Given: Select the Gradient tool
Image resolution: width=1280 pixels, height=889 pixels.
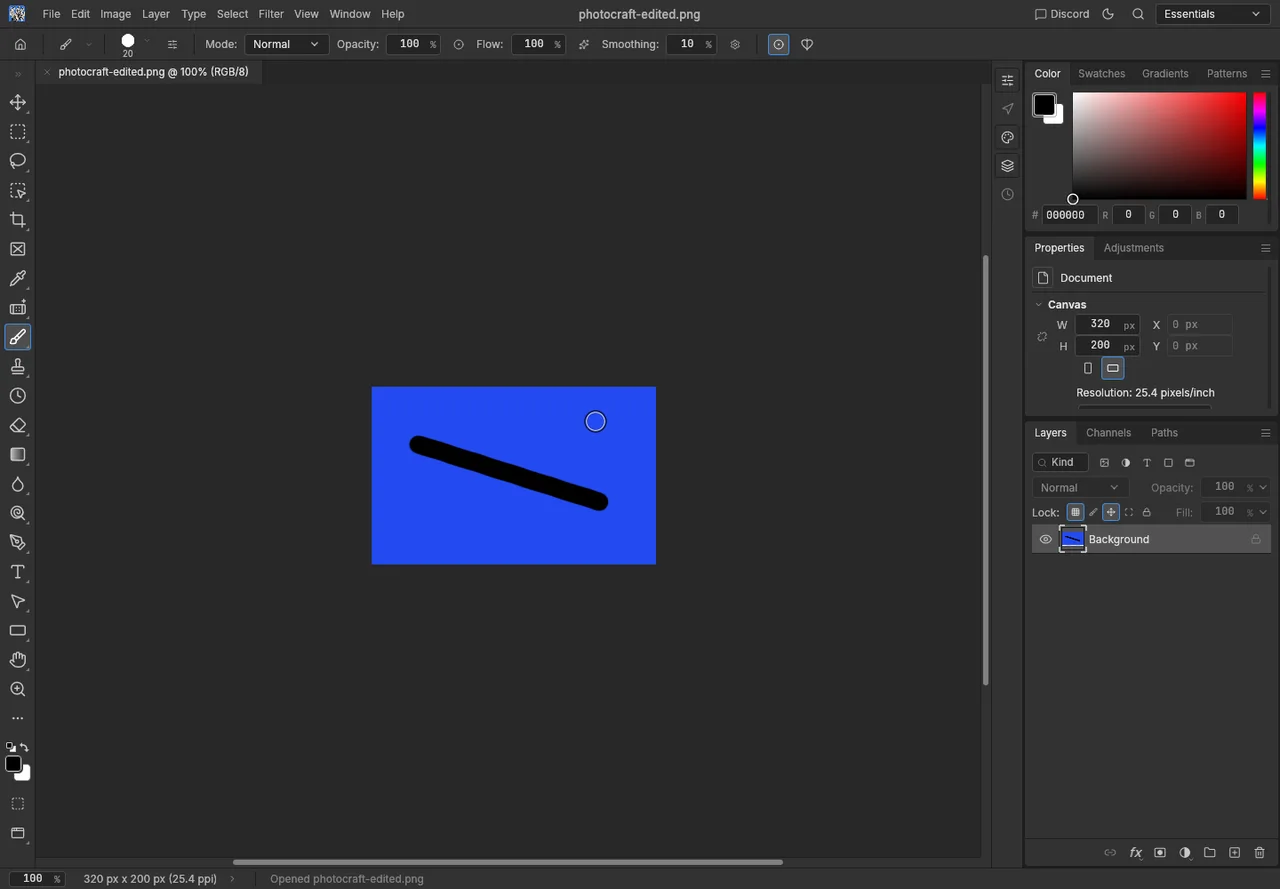Looking at the screenshot, I should (x=18, y=454).
